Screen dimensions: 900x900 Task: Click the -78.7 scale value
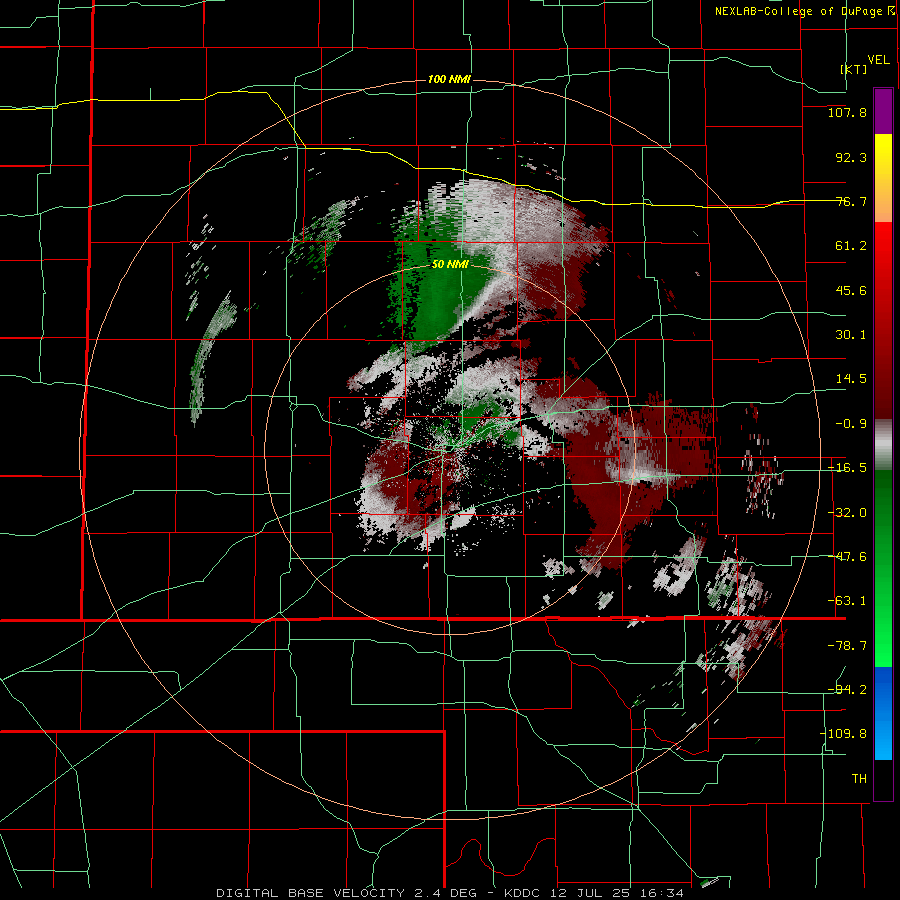847,646
